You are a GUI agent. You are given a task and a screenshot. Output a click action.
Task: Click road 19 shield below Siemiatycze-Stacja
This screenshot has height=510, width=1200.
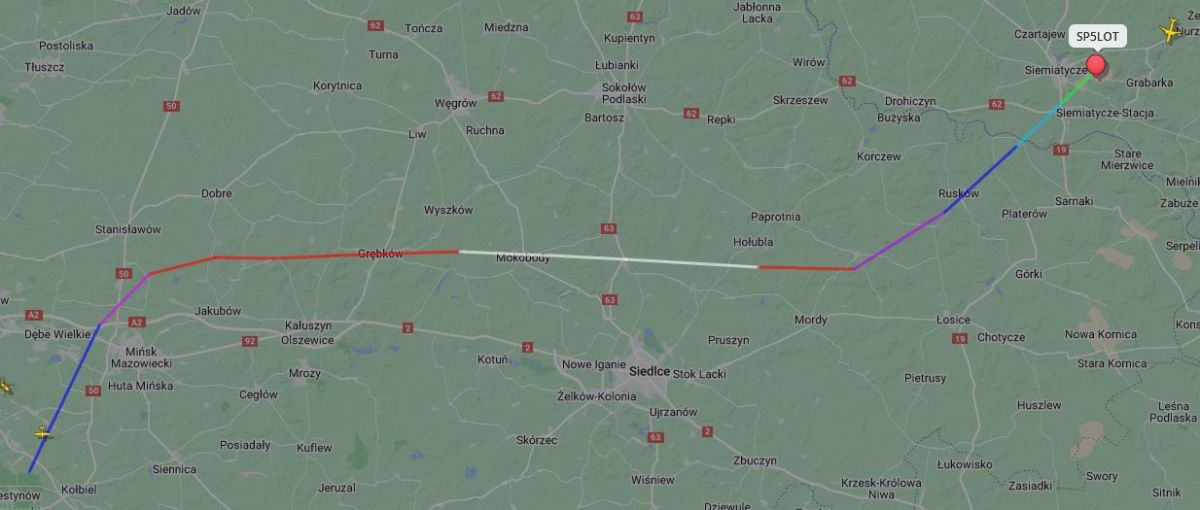pyautogui.click(x=1060, y=149)
